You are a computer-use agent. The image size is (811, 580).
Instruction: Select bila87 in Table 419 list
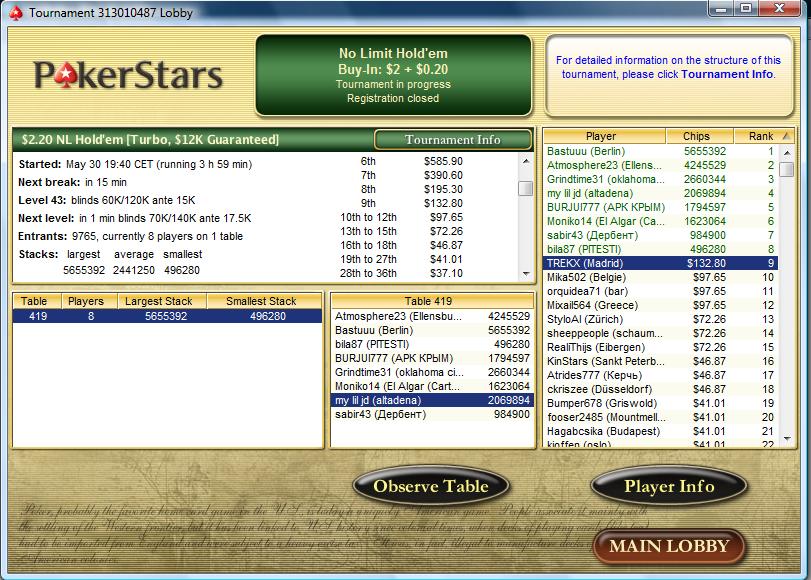(432, 344)
